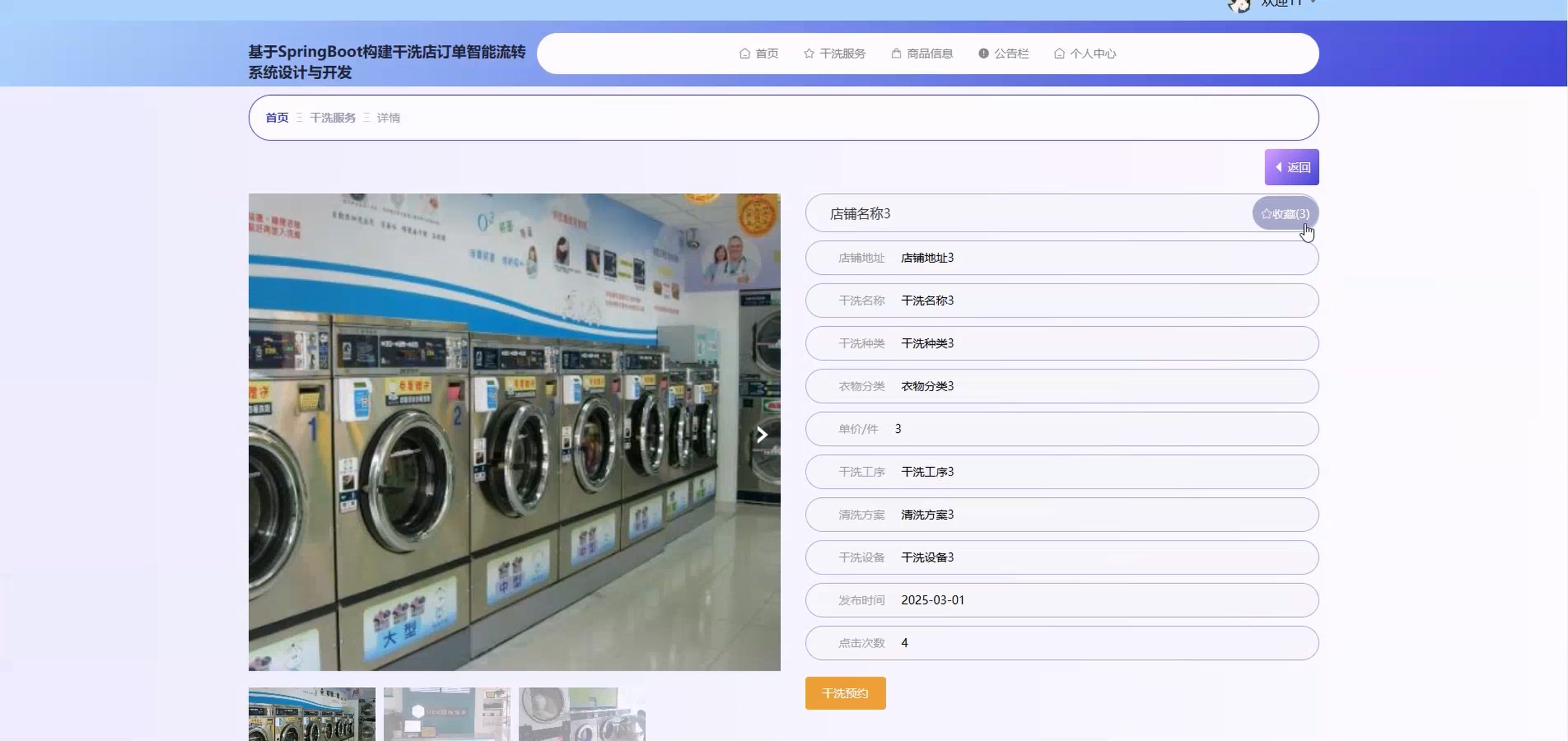Toggle the 收藏(3) favorite button

1285,214
